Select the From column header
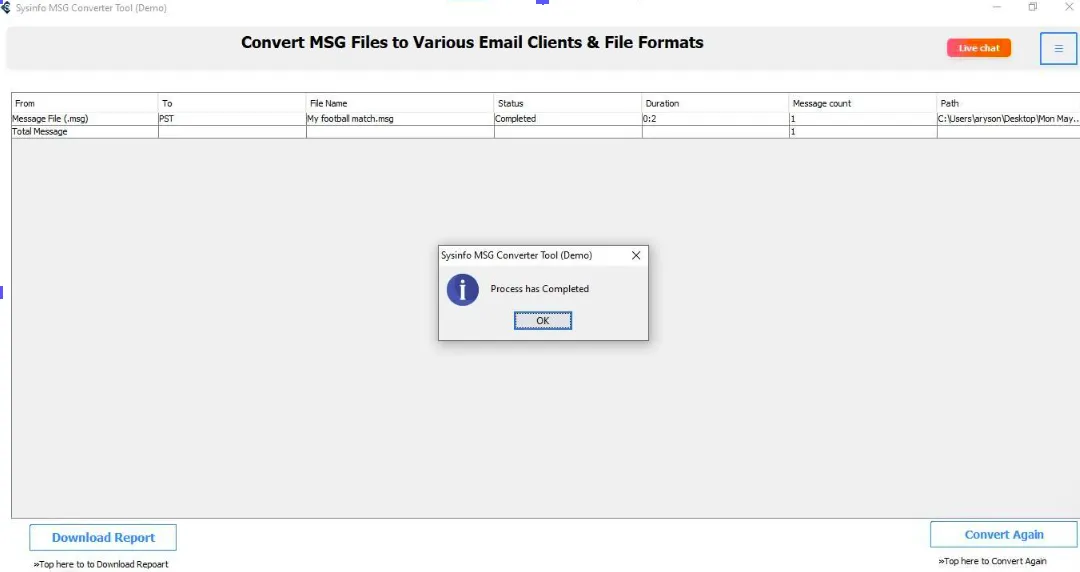The image size is (1080, 572). tap(85, 103)
